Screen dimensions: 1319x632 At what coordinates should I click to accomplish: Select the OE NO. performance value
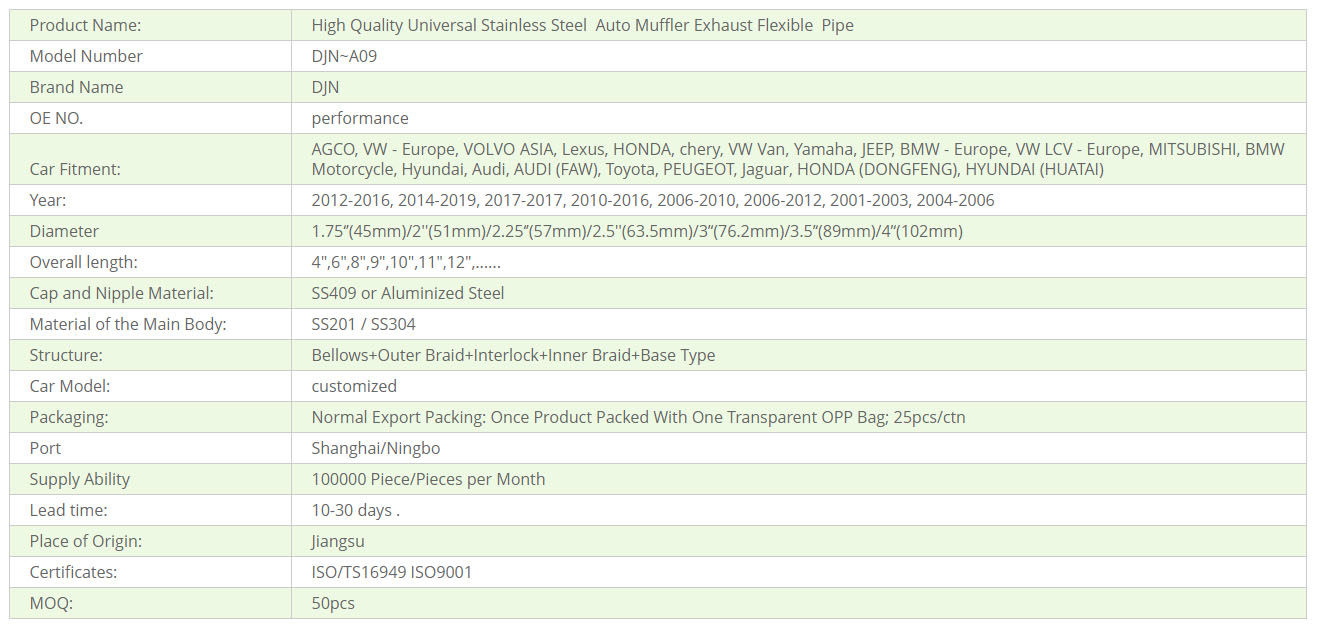pyautogui.click(x=360, y=118)
